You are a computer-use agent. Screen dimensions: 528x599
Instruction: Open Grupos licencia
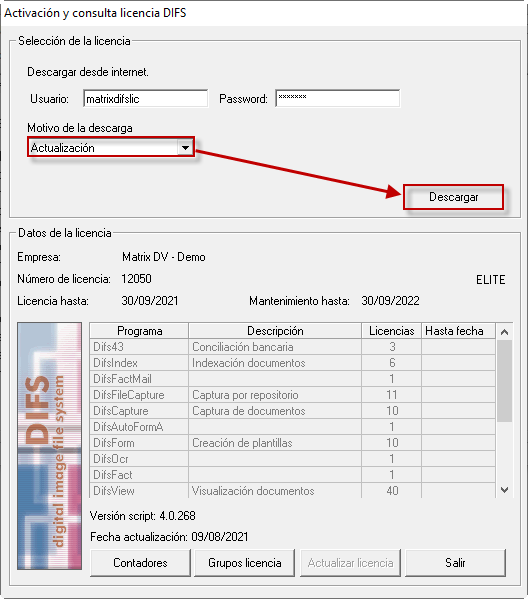coord(245,563)
